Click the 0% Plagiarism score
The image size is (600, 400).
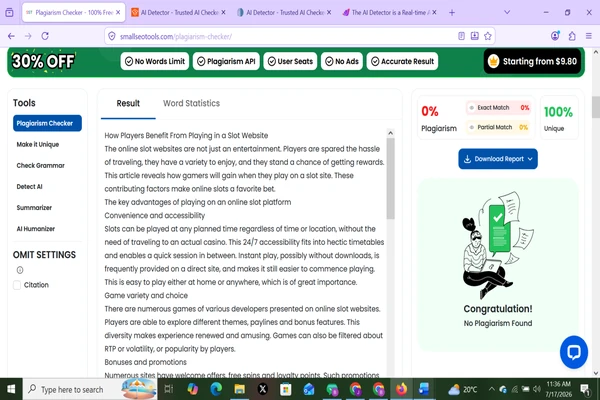click(x=439, y=119)
